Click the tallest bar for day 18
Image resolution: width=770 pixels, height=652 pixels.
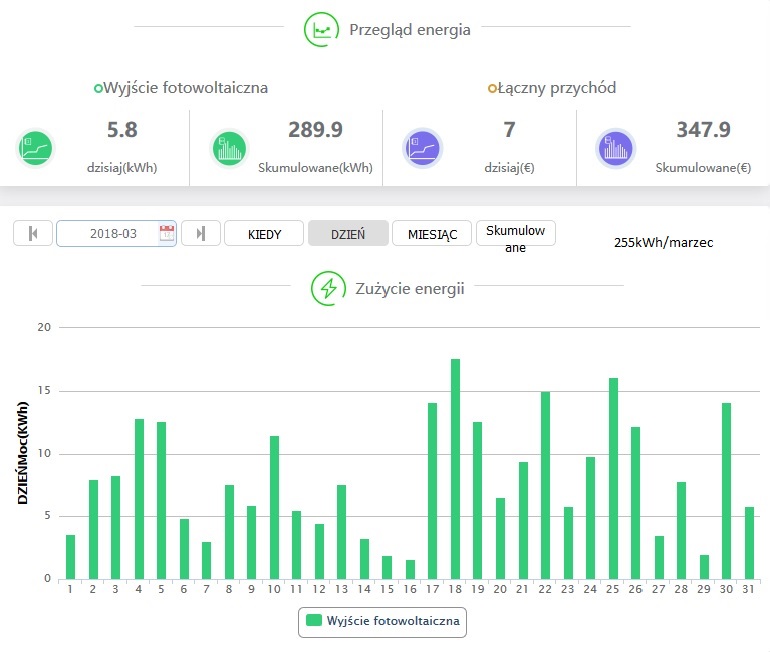click(x=455, y=468)
